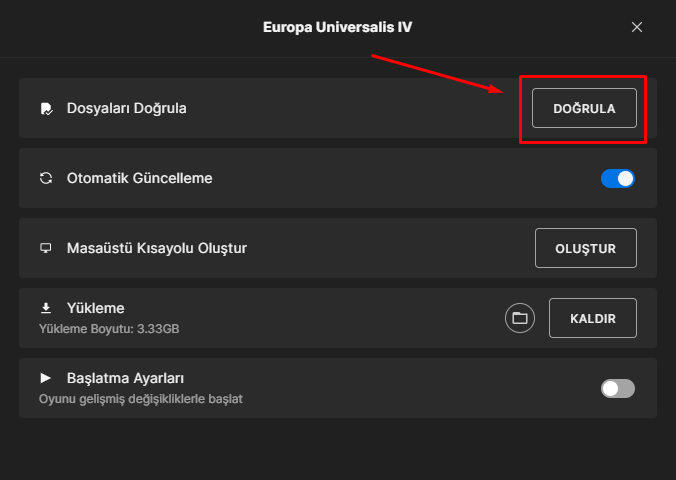The height and width of the screenshot is (480, 676).
Task: Click the Yükleme Boyutu: 3.33GB text
Action: [109, 329]
